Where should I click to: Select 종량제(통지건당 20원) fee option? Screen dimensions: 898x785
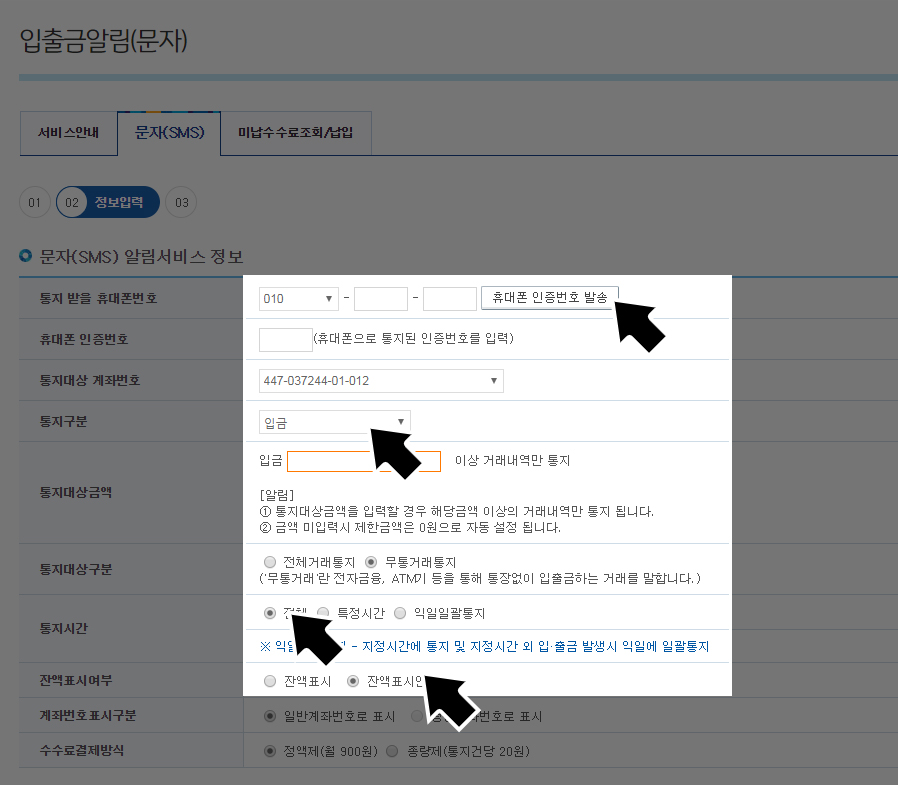(392, 751)
